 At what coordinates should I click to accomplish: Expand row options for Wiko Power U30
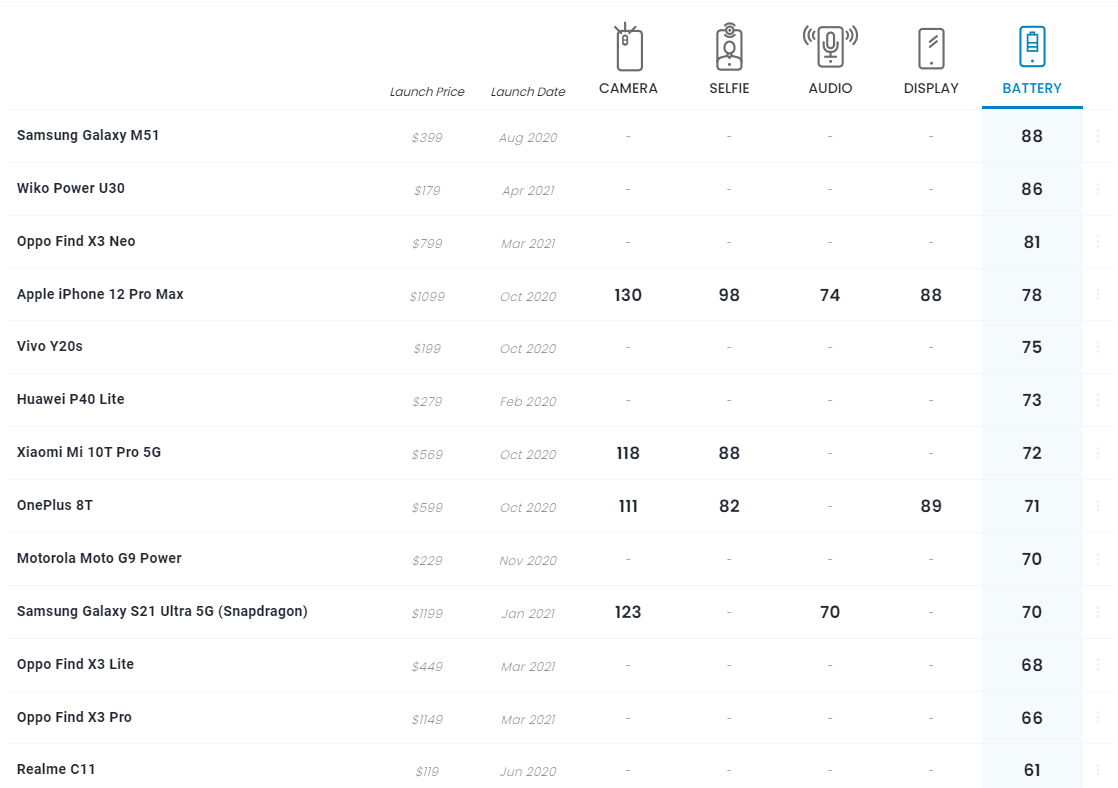click(1098, 189)
